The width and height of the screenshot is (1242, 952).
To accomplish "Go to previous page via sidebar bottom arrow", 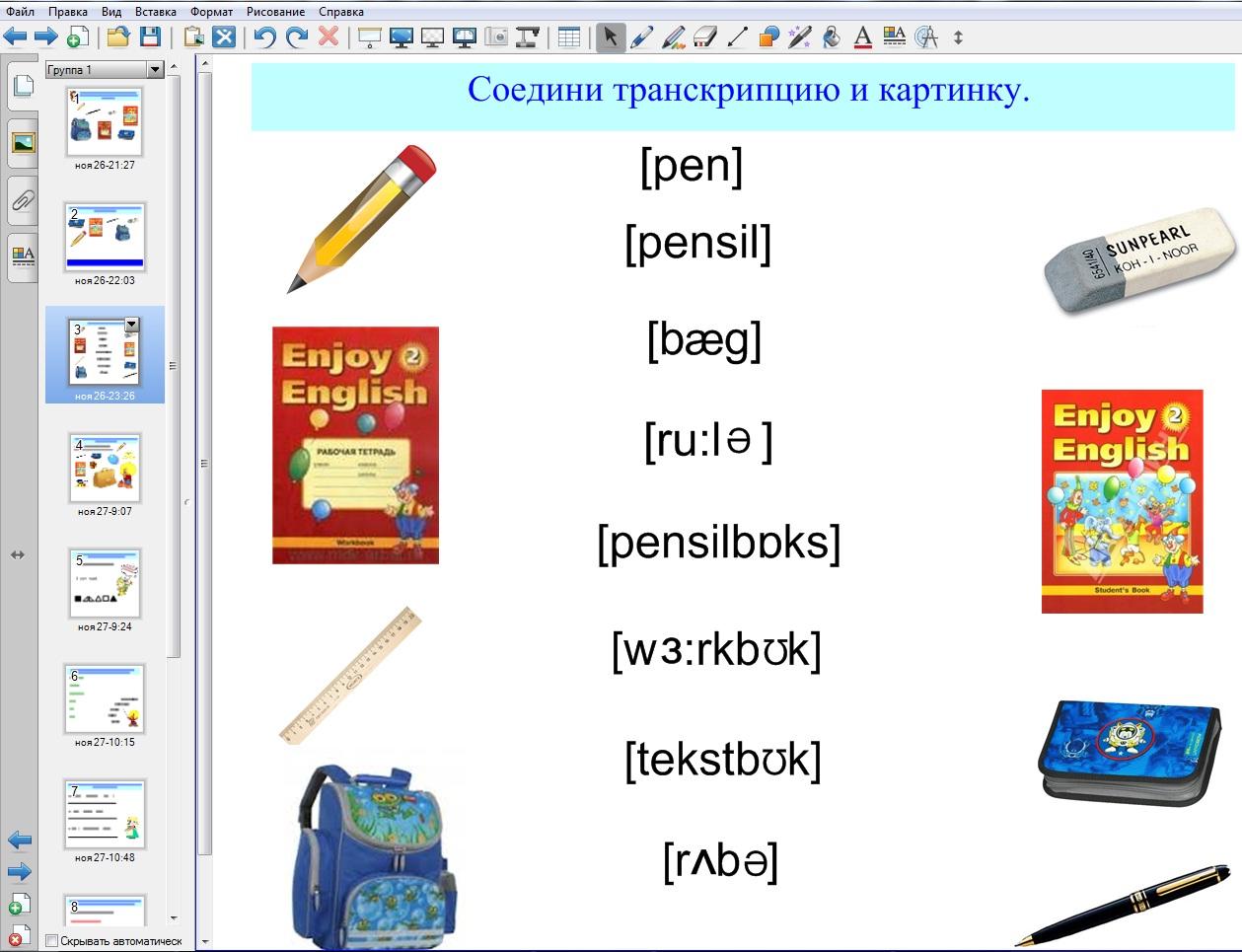I will coord(20,841).
